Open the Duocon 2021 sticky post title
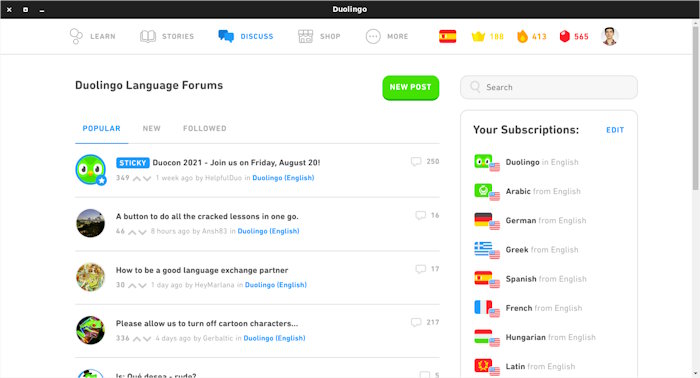The image size is (700, 378). click(x=236, y=162)
